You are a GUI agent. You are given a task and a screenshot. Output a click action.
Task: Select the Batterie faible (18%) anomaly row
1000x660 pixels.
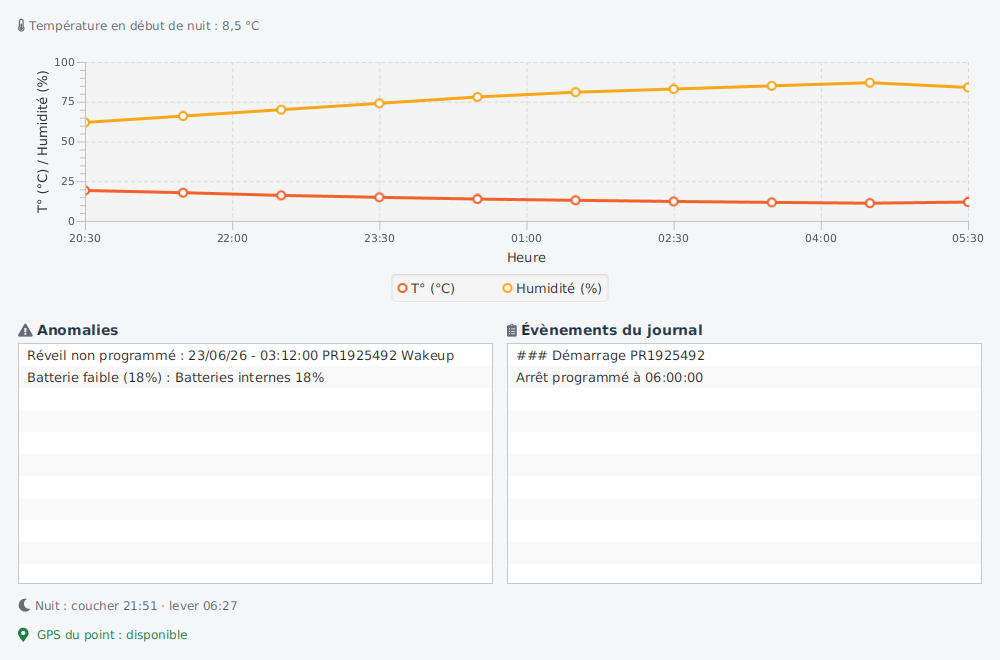[x=255, y=378]
